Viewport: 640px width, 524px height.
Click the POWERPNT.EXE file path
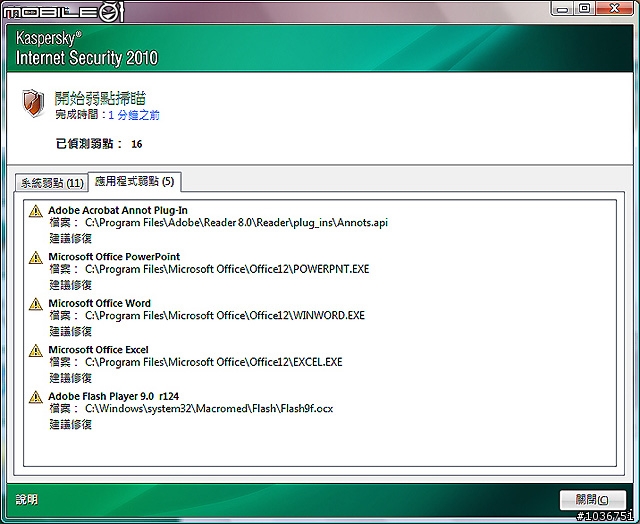click(x=227, y=269)
